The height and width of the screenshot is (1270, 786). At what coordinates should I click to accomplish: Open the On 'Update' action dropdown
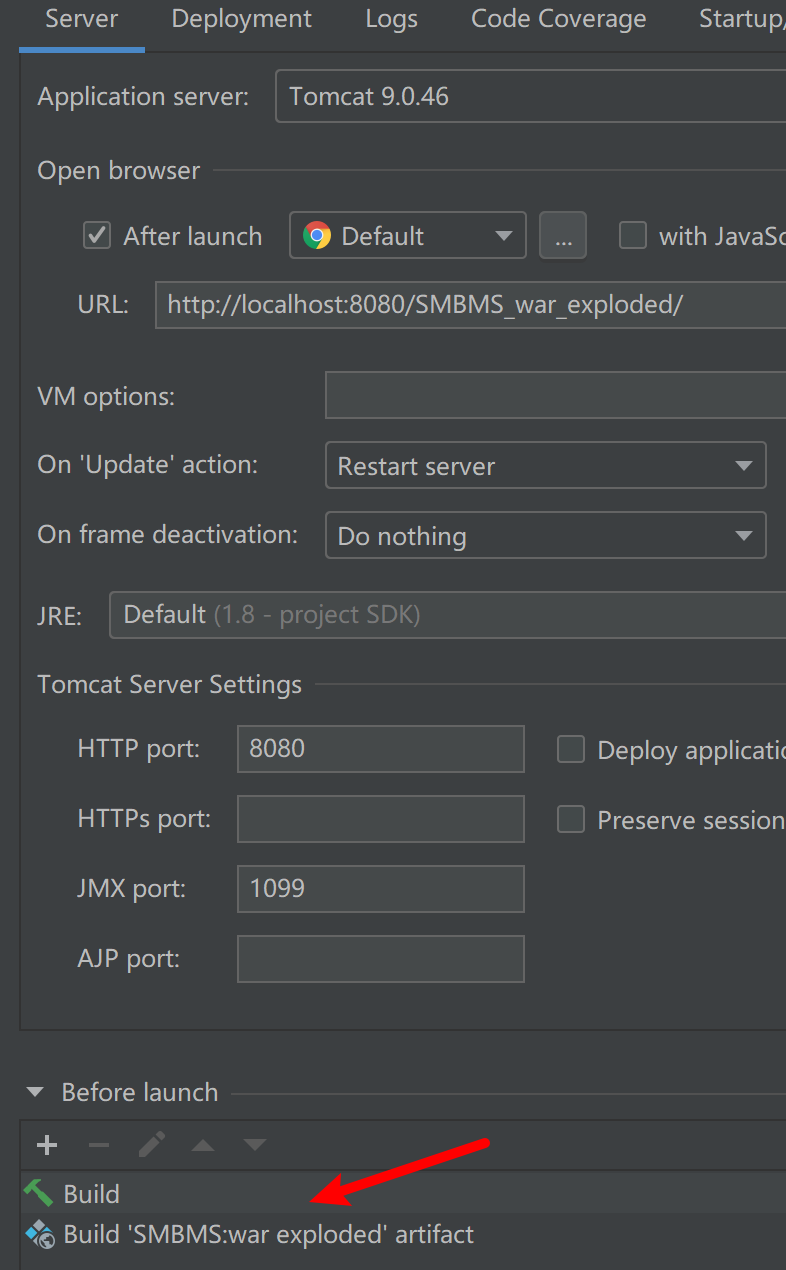[x=545, y=466]
